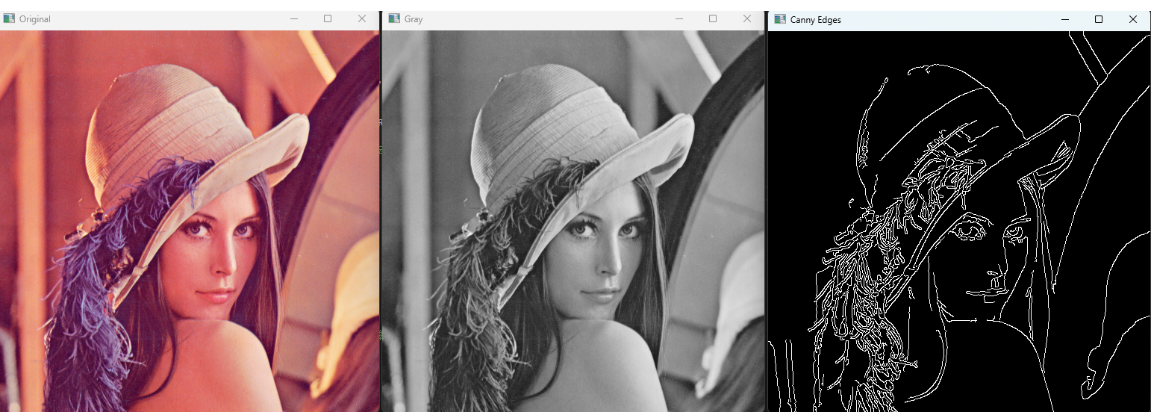This screenshot has height=420, width=1153.
Task: Click the "Canny Edges" title text
Action: tap(815, 20)
